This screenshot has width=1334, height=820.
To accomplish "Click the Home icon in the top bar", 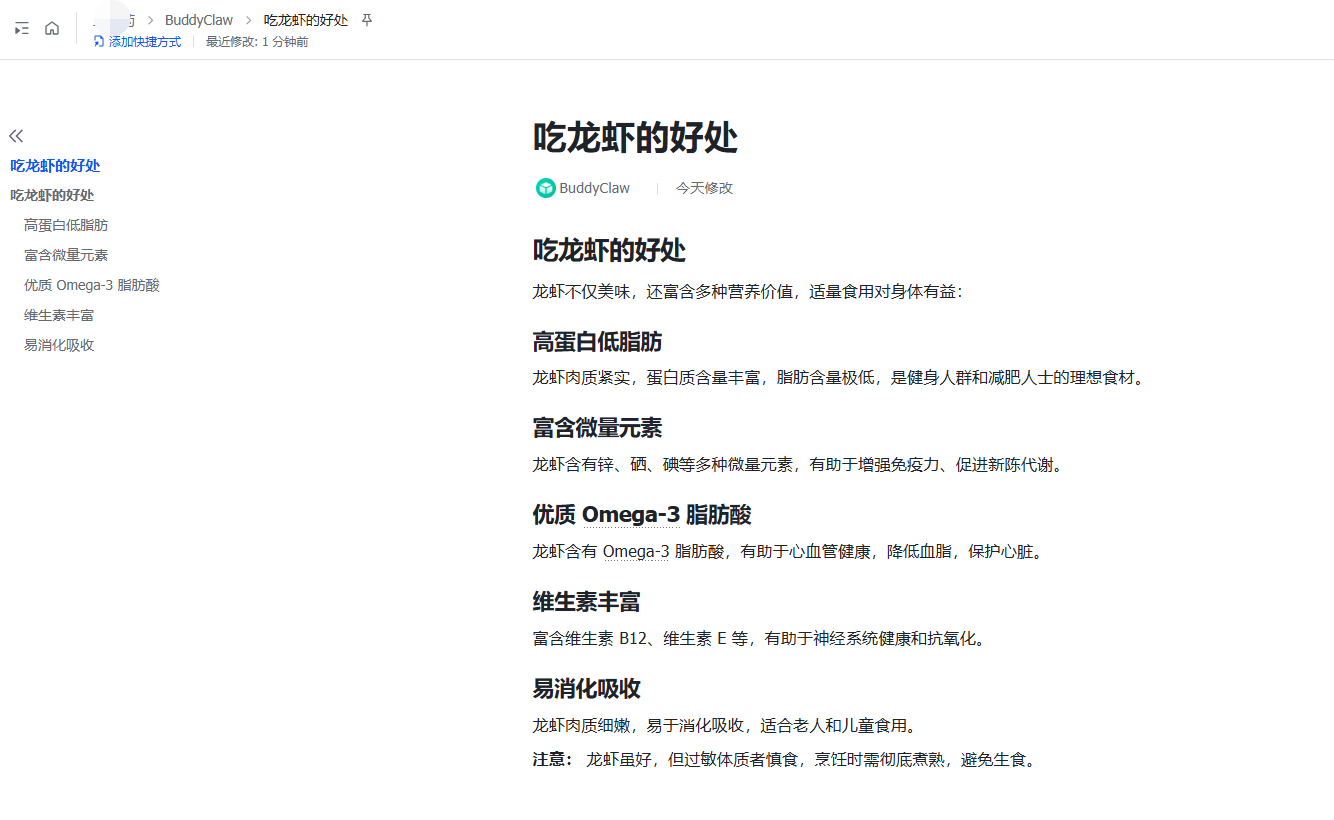I will click(51, 28).
